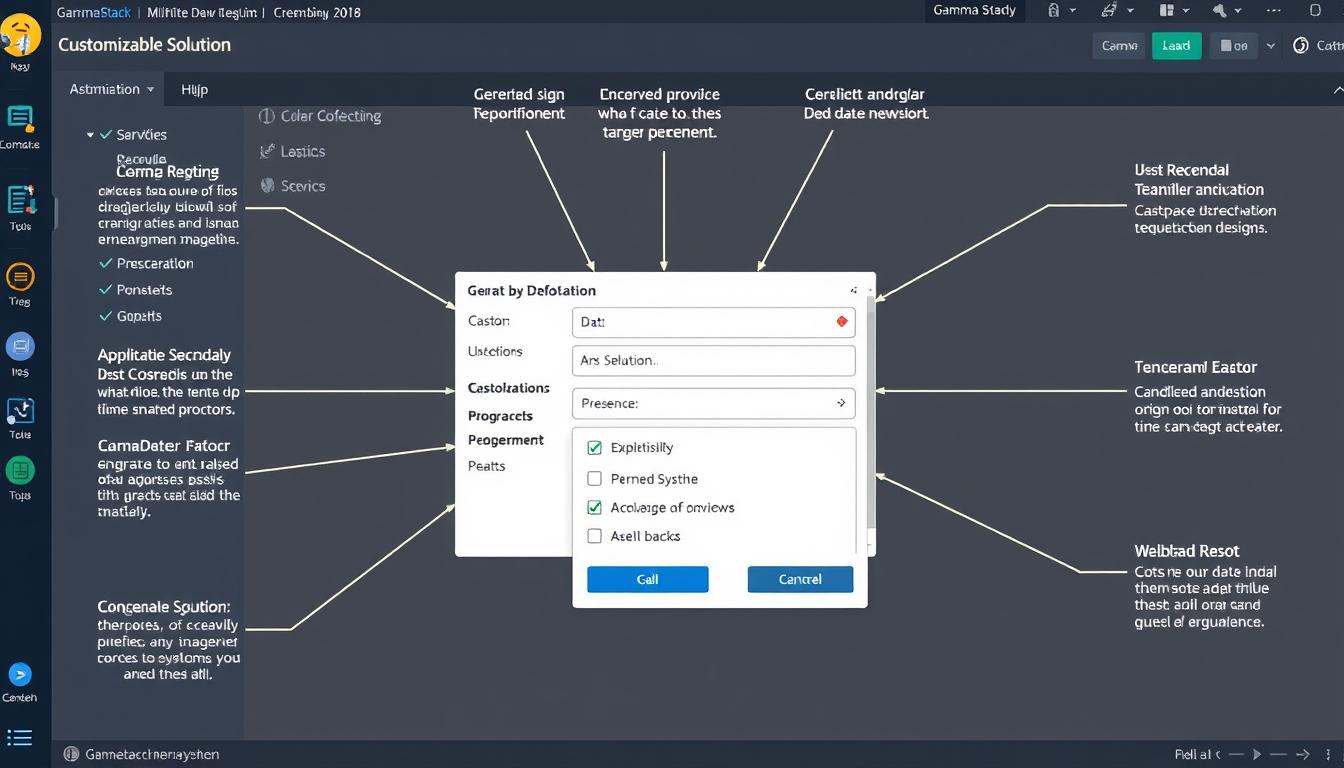
Task: Select the Tole icon in the left sidebar
Action: point(21,412)
